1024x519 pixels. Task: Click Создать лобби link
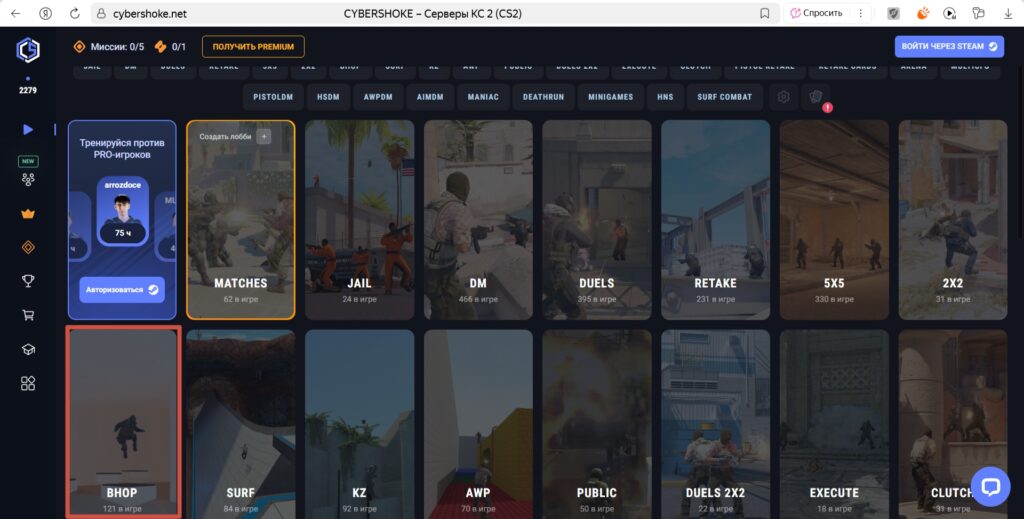(x=225, y=136)
